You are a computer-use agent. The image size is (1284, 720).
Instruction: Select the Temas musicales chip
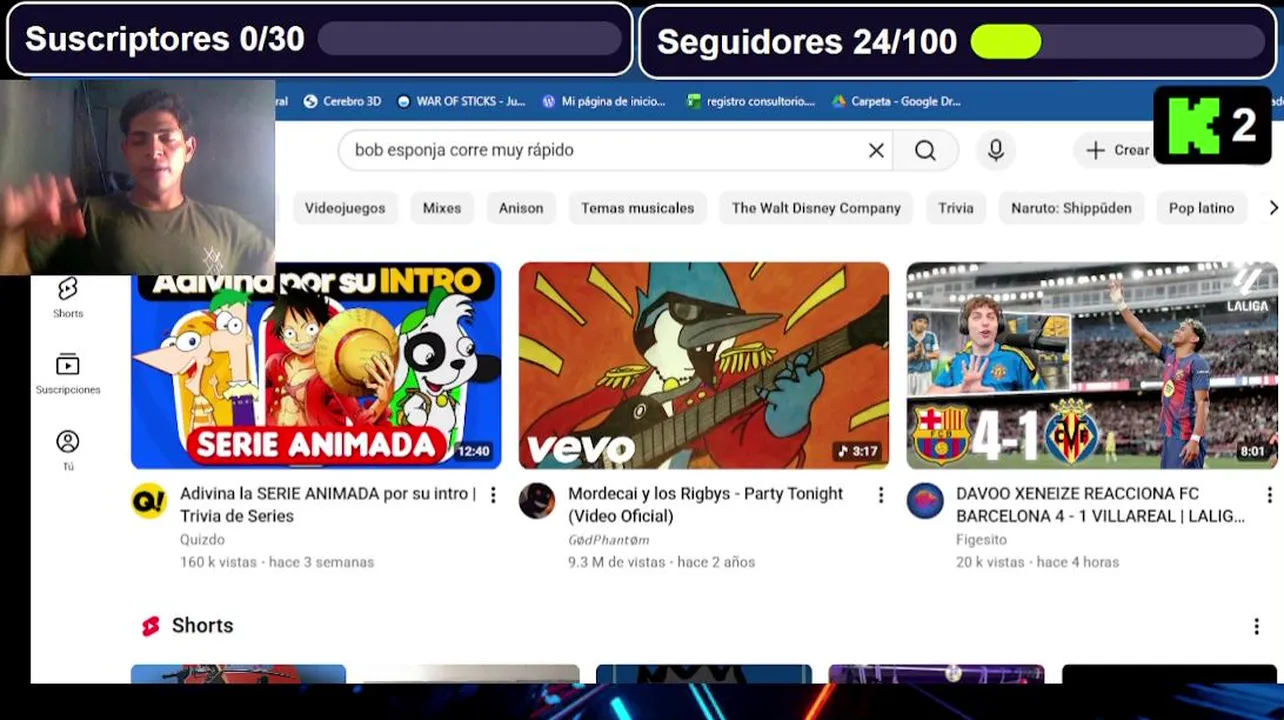click(x=637, y=208)
